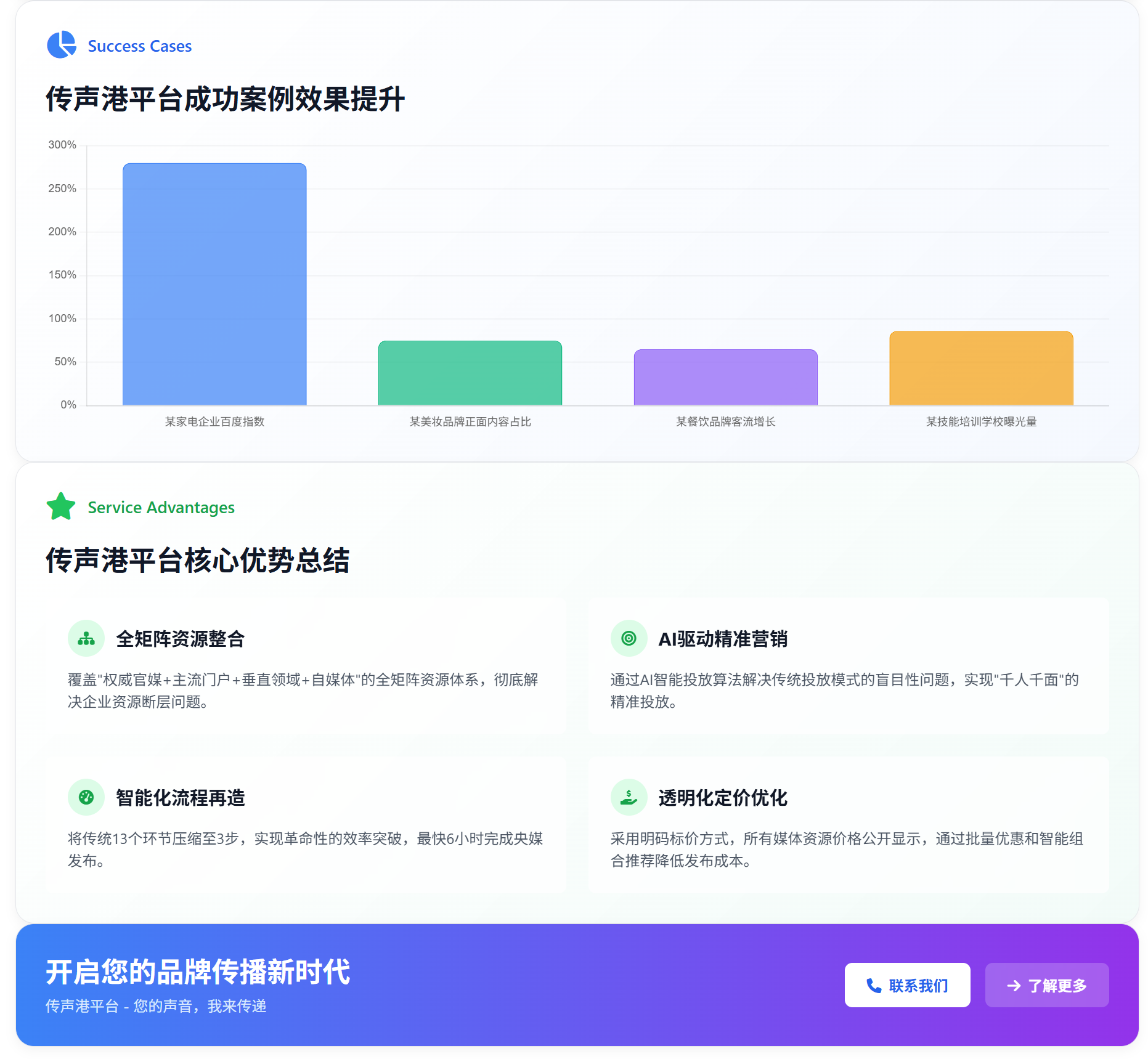This screenshot has width=1148, height=1059.
Task: Click the purple bar for 某餐饮品牌客流增长
Action: [725, 377]
